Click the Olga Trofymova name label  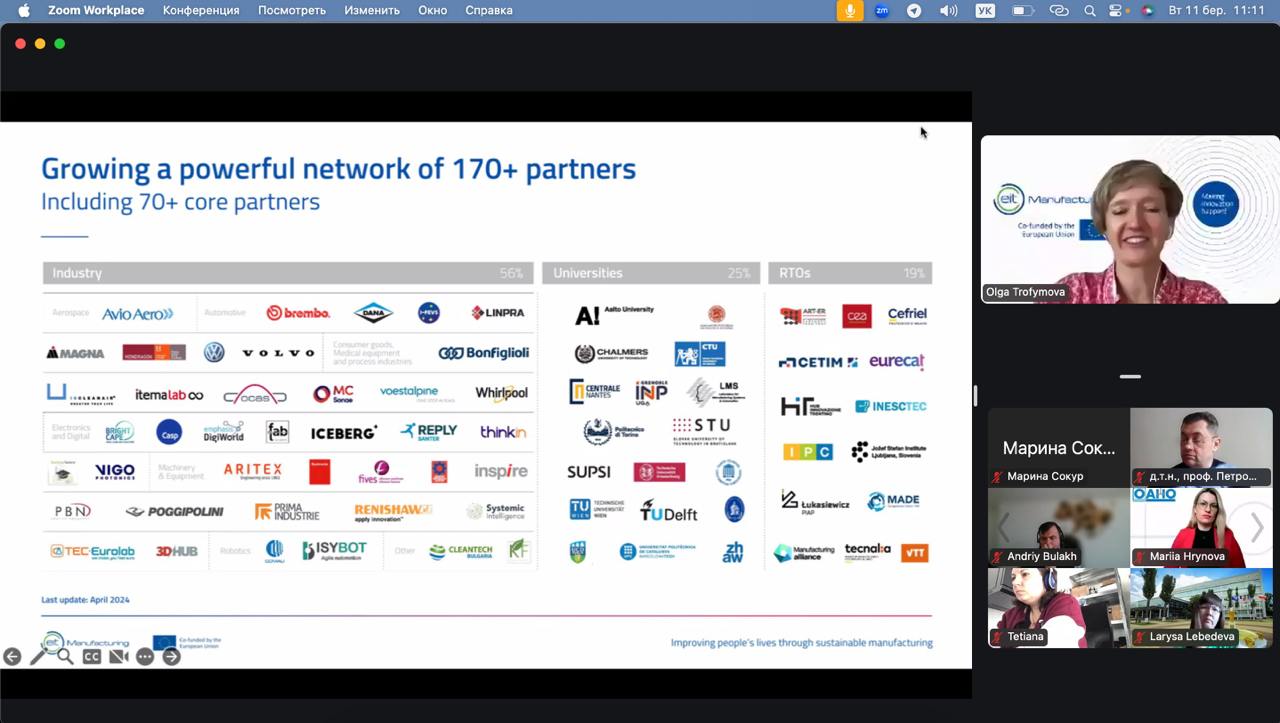click(1025, 292)
